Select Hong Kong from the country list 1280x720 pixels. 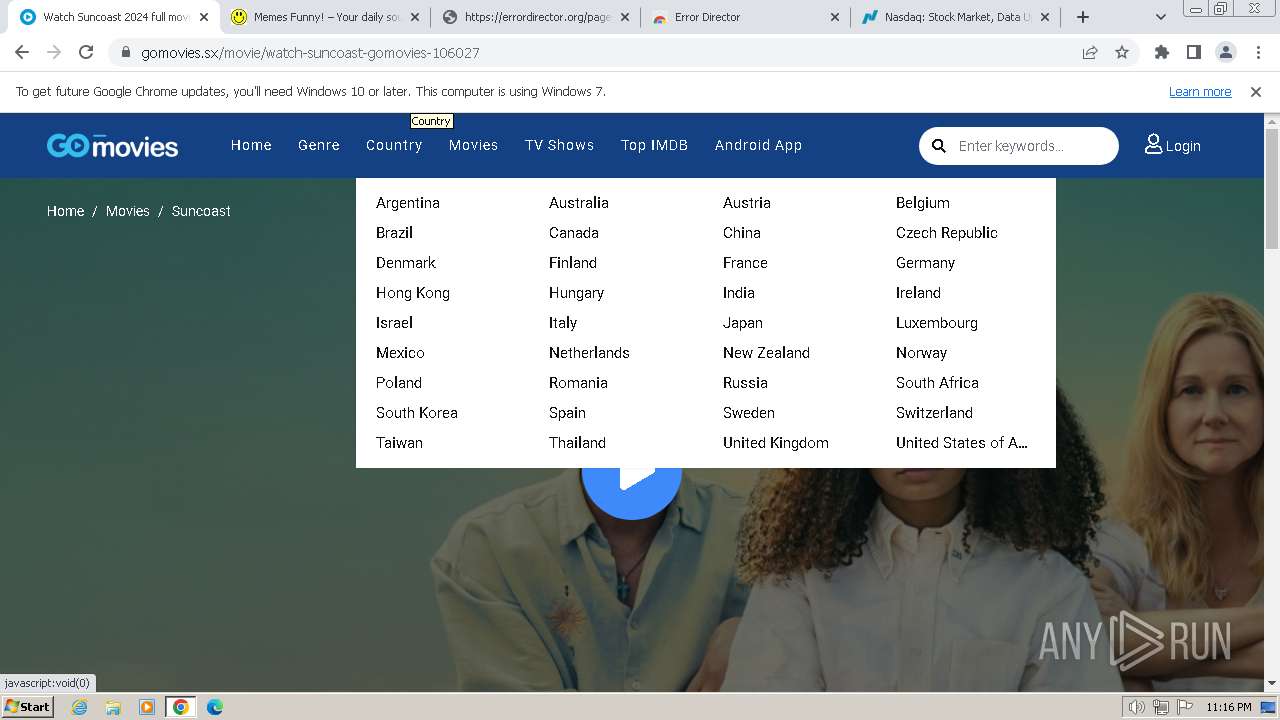pyautogui.click(x=413, y=293)
